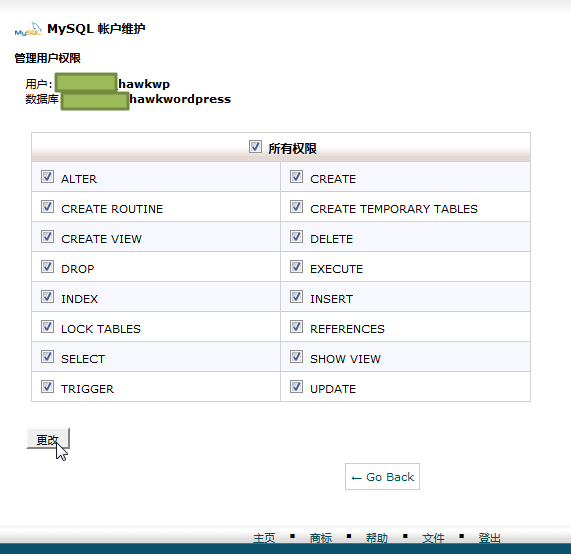Click the CREATE ROUTINE label text
Screen dimensions: 571x554
click(x=112, y=209)
